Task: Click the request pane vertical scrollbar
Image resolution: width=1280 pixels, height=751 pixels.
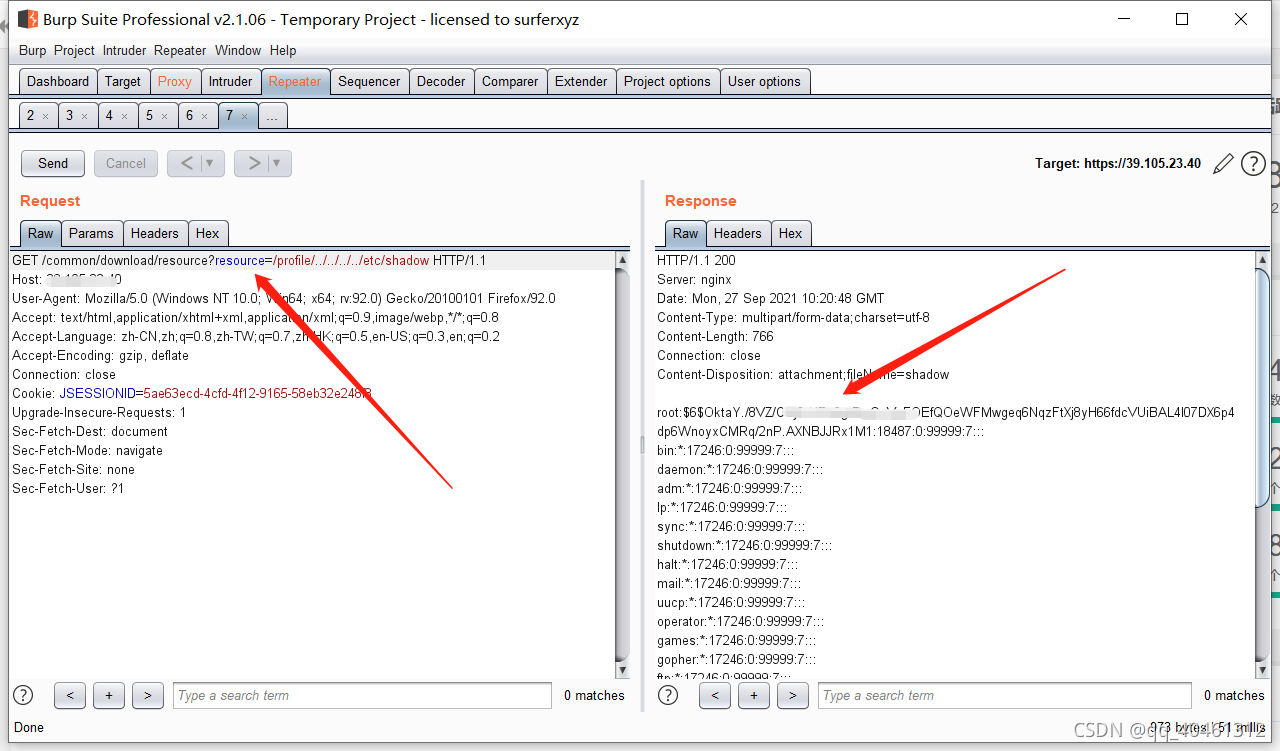Action: 622,465
